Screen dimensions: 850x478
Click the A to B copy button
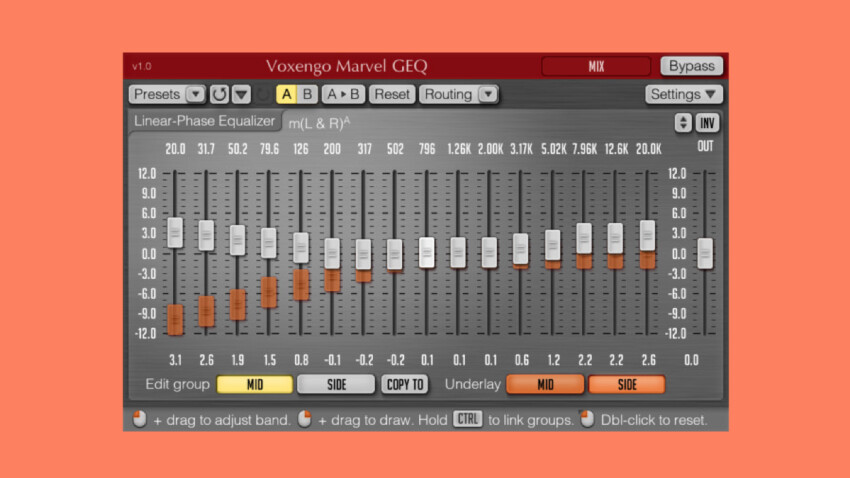click(343, 95)
